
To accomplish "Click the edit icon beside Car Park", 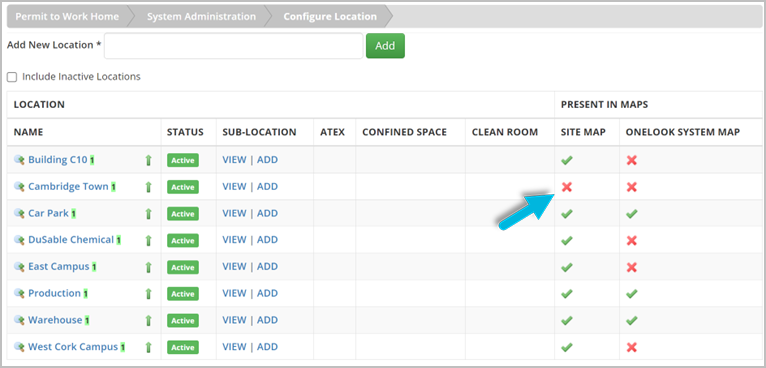I will click(x=19, y=214).
